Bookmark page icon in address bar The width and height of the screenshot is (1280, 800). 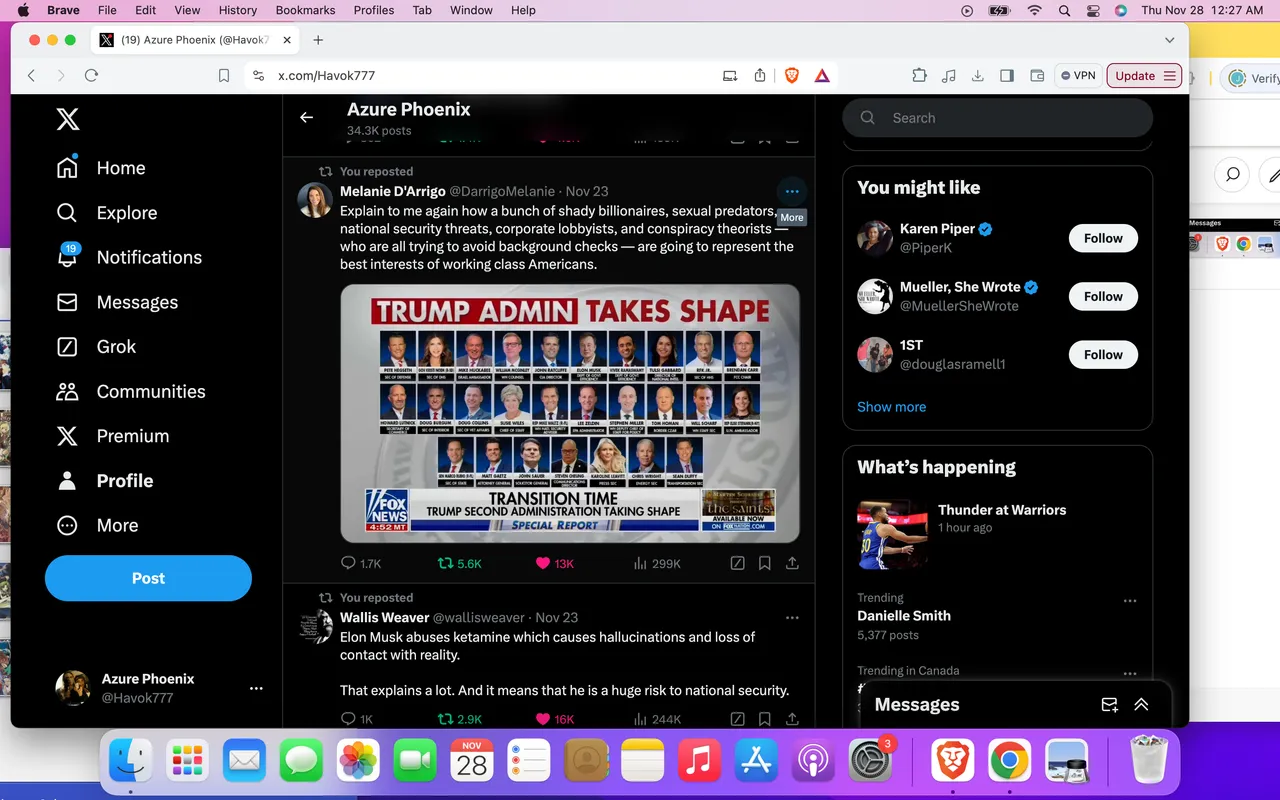pos(224,76)
